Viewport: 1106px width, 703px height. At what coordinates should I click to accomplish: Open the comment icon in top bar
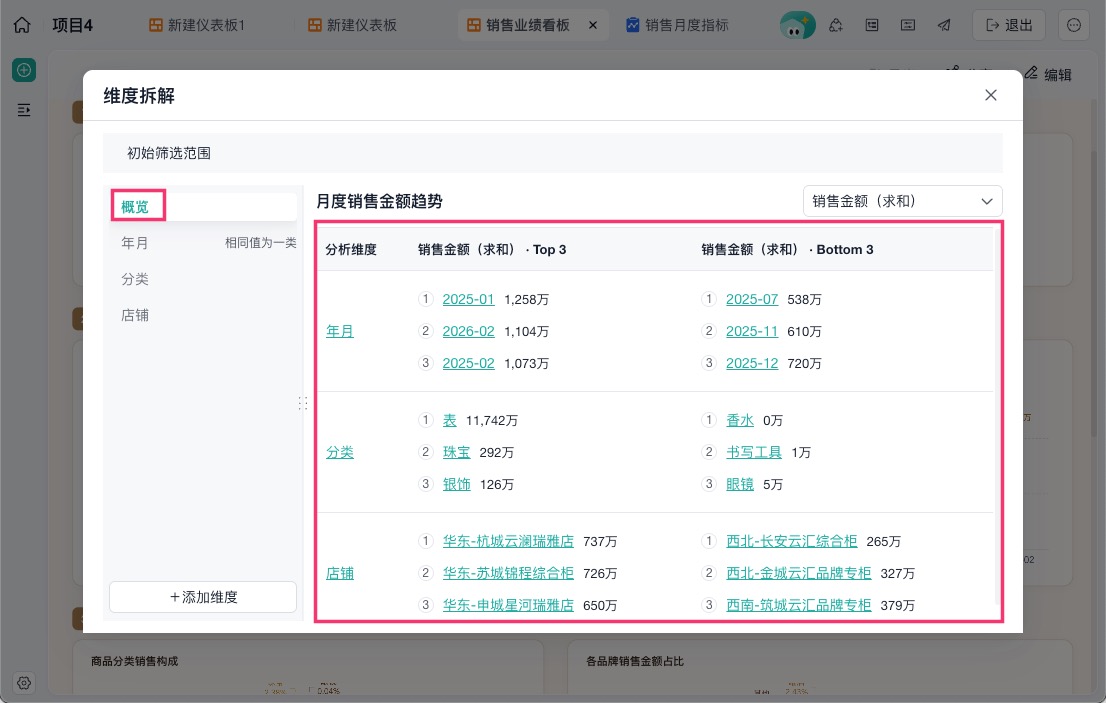click(x=908, y=25)
